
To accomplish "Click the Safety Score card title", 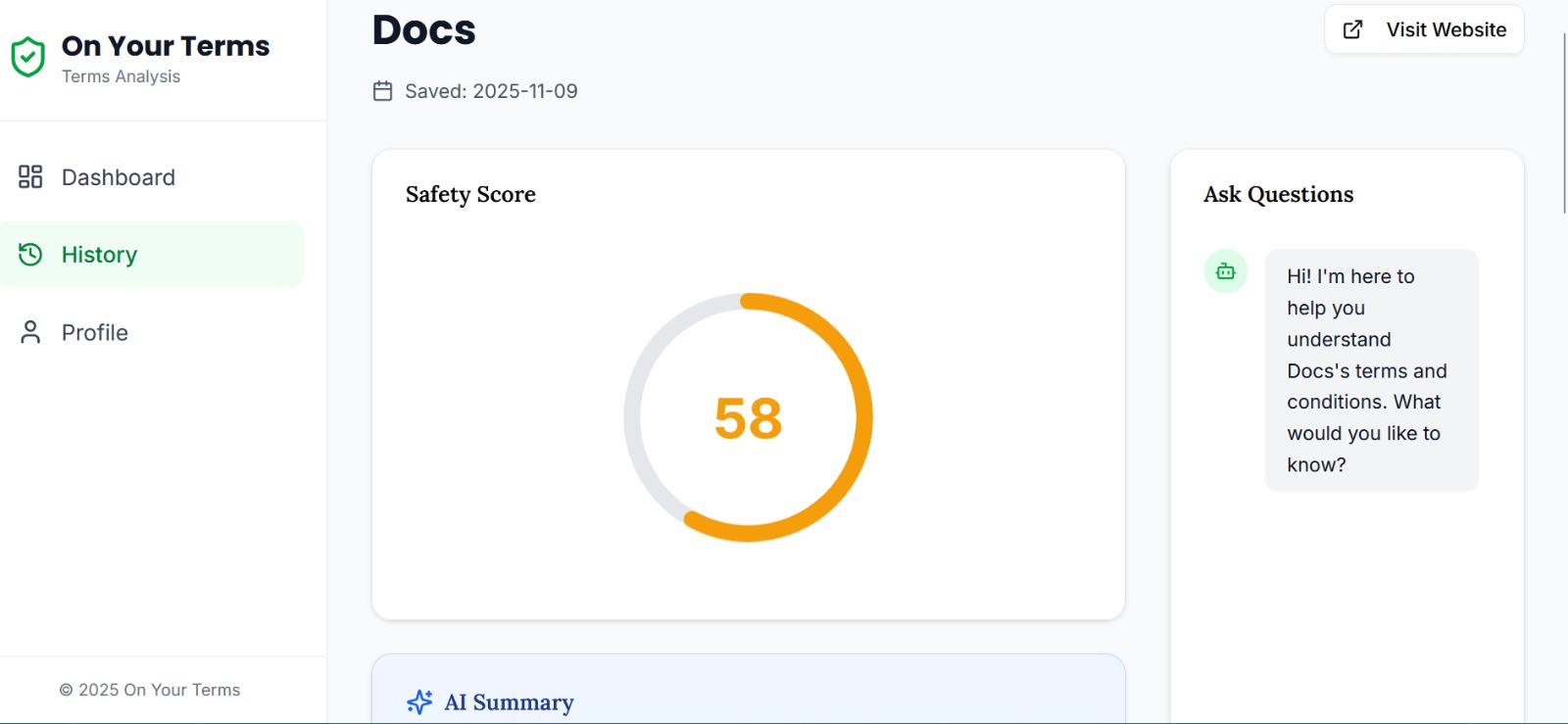I will [x=469, y=194].
